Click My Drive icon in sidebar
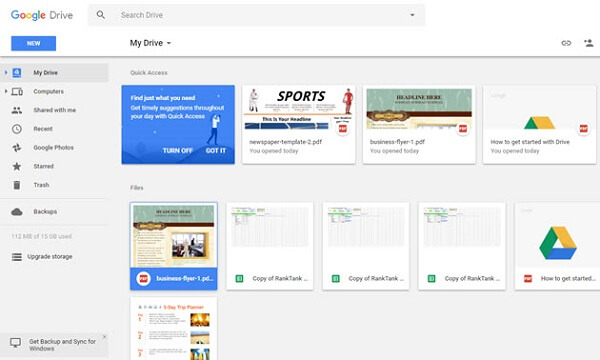This screenshot has height=360, width=600. (17, 72)
